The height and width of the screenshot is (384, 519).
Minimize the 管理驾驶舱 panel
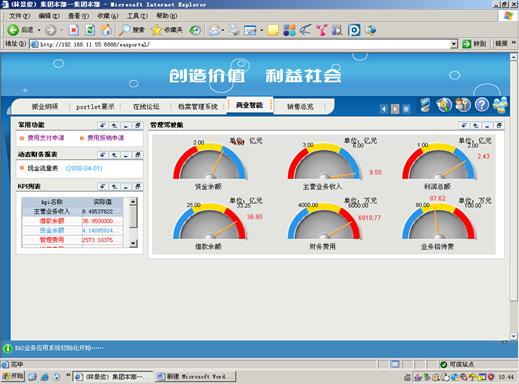[x=487, y=125]
